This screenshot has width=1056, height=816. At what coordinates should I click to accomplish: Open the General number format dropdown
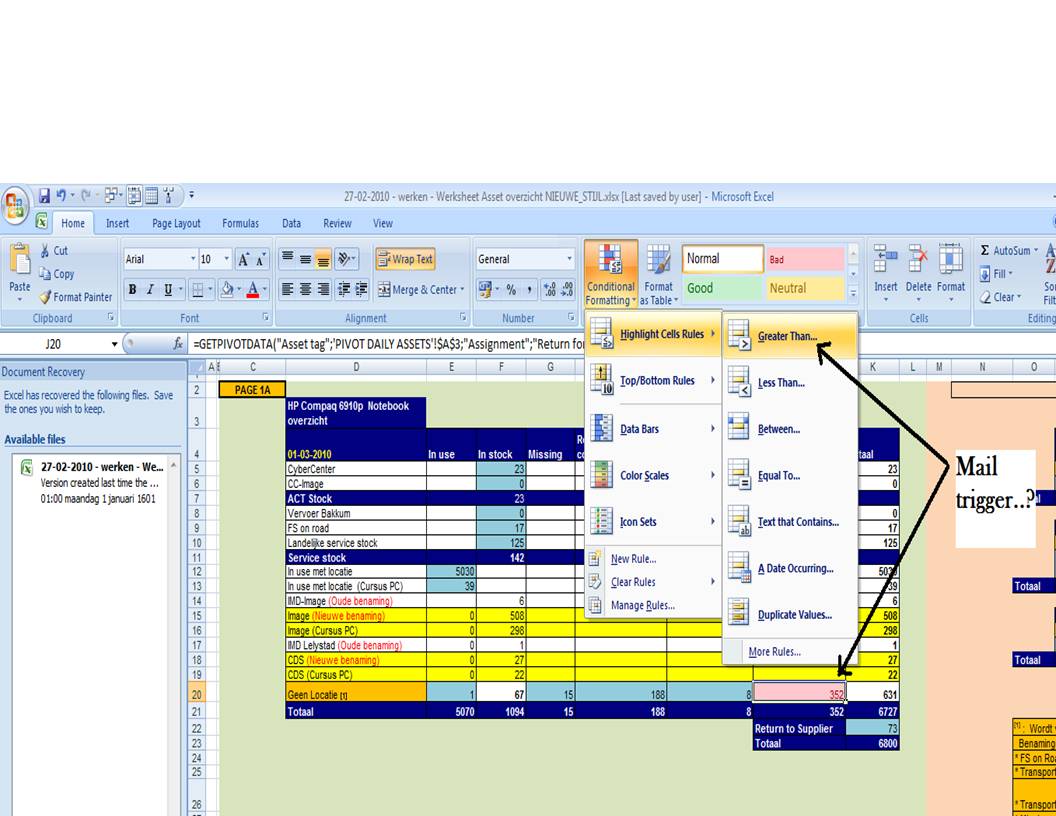[569, 259]
